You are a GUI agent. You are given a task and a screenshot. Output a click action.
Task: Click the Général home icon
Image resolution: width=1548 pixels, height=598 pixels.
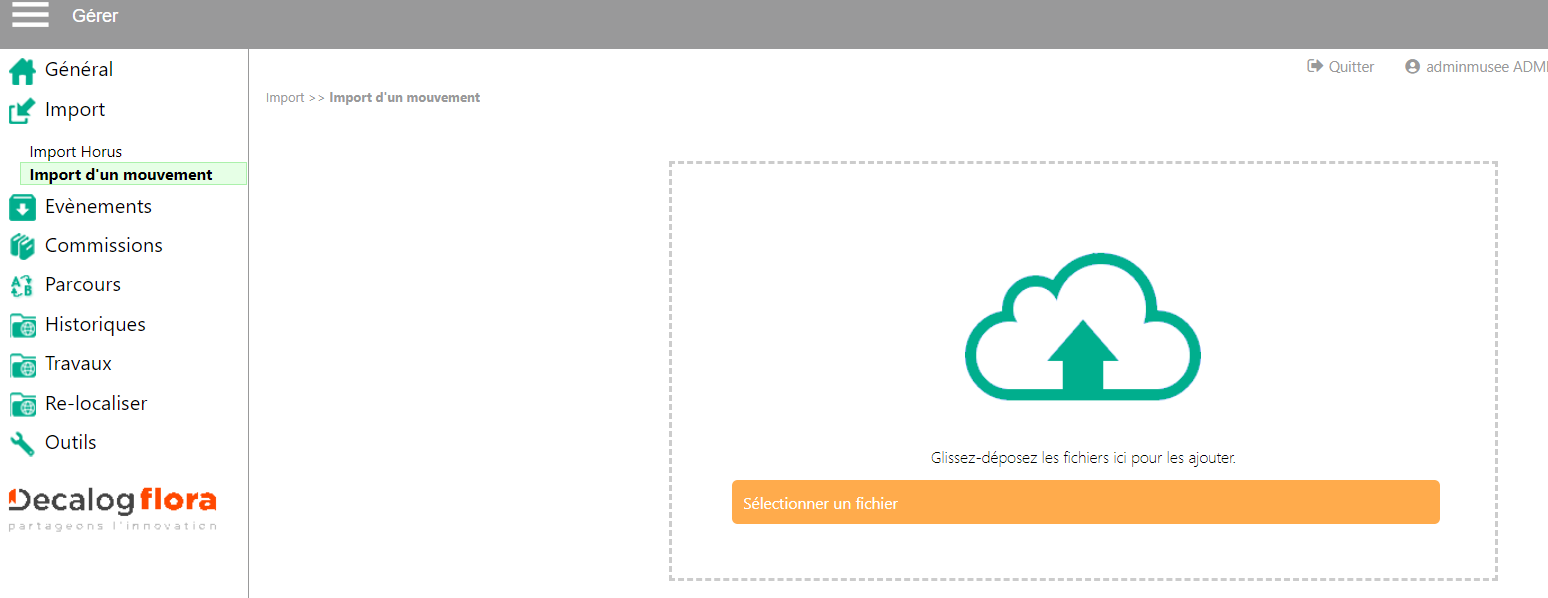tap(22, 71)
